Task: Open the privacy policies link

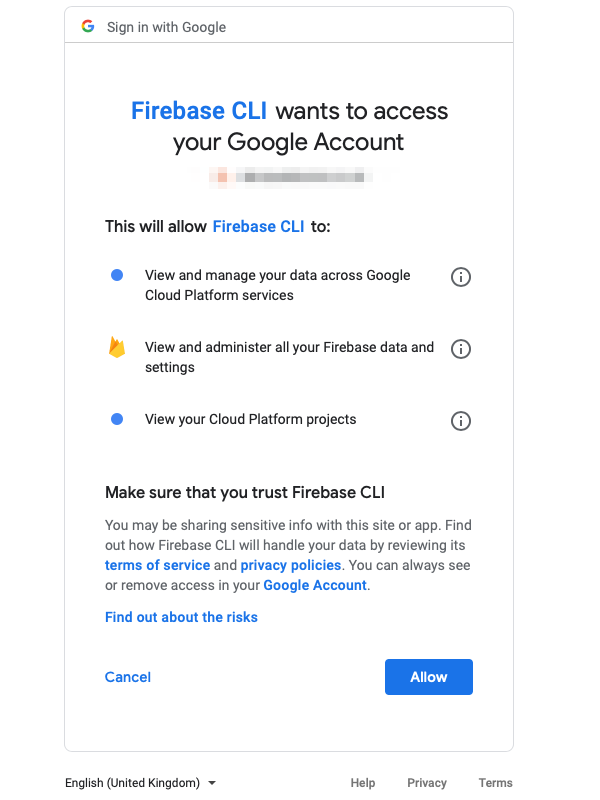Action: point(288,565)
